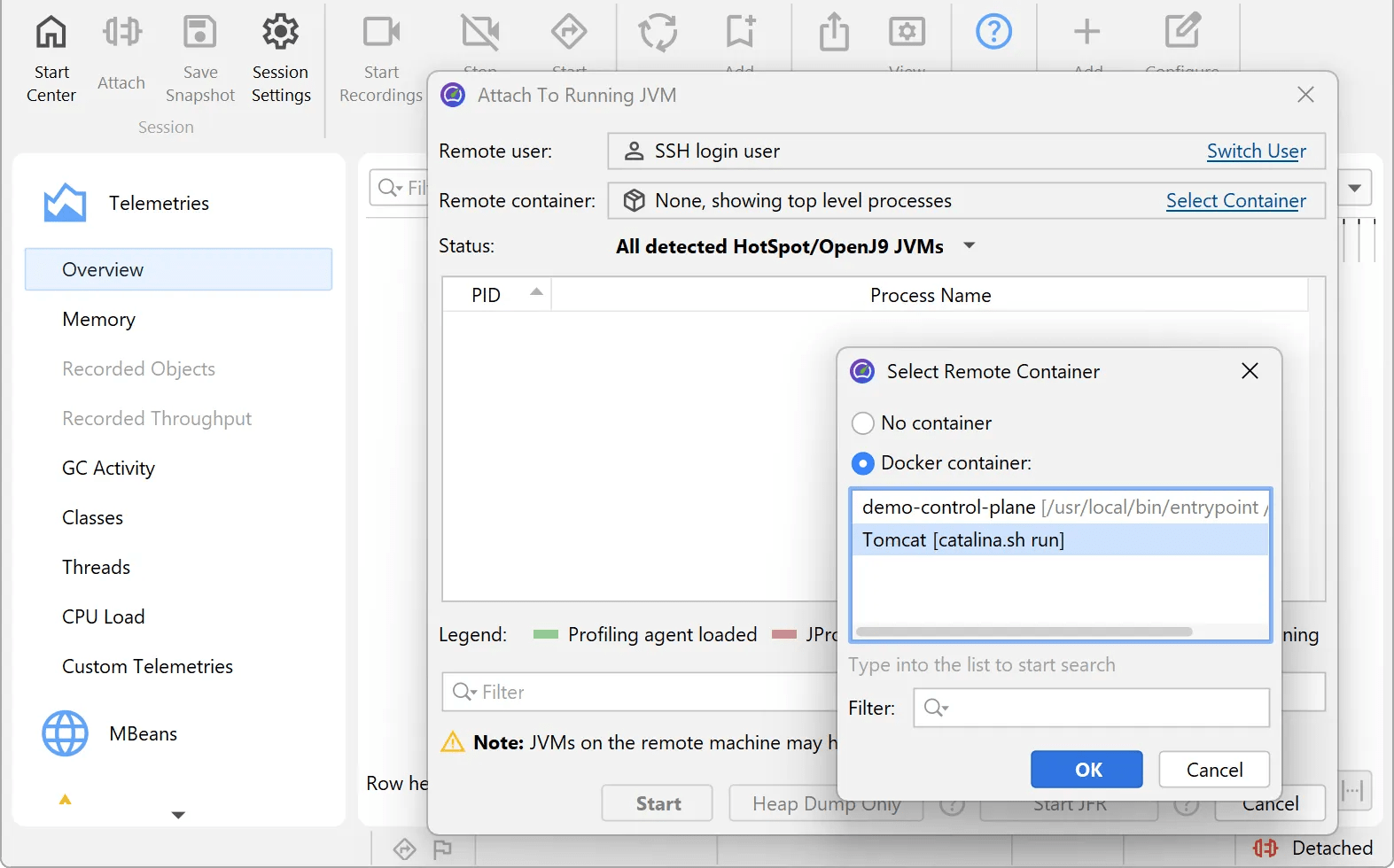Click the container list horizontal scrollbar
1394x868 pixels.
point(1024,632)
